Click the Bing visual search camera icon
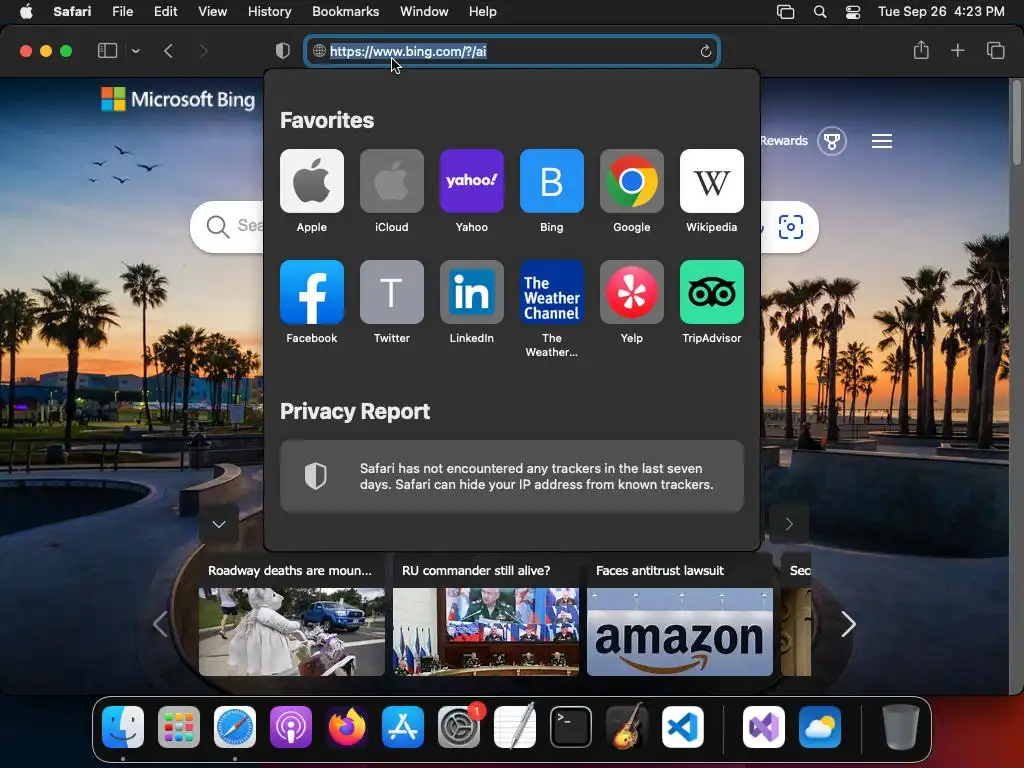The height and width of the screenshot is (768, 1024). (x=790, y=227)
